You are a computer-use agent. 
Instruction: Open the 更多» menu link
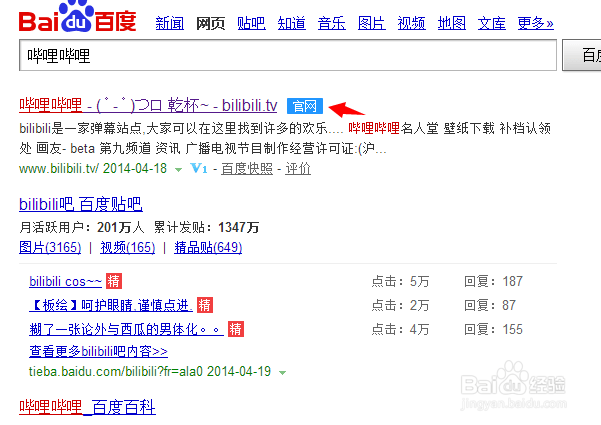pyautogui.click(x=535, y=23)
